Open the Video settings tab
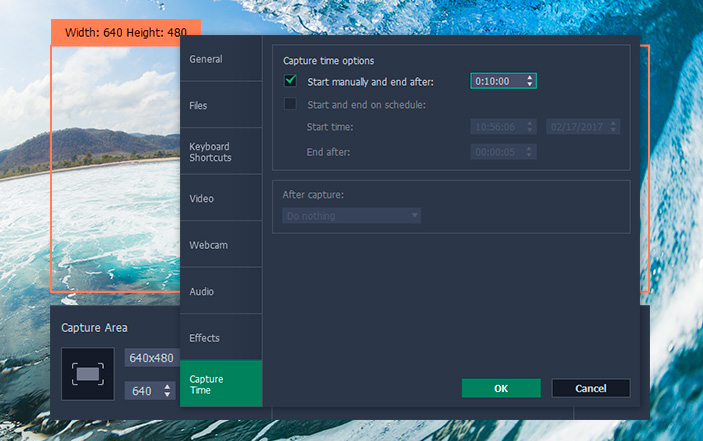The width and height of the screenshot is (703, 441). pyautogui.click(x=221, y=198)
